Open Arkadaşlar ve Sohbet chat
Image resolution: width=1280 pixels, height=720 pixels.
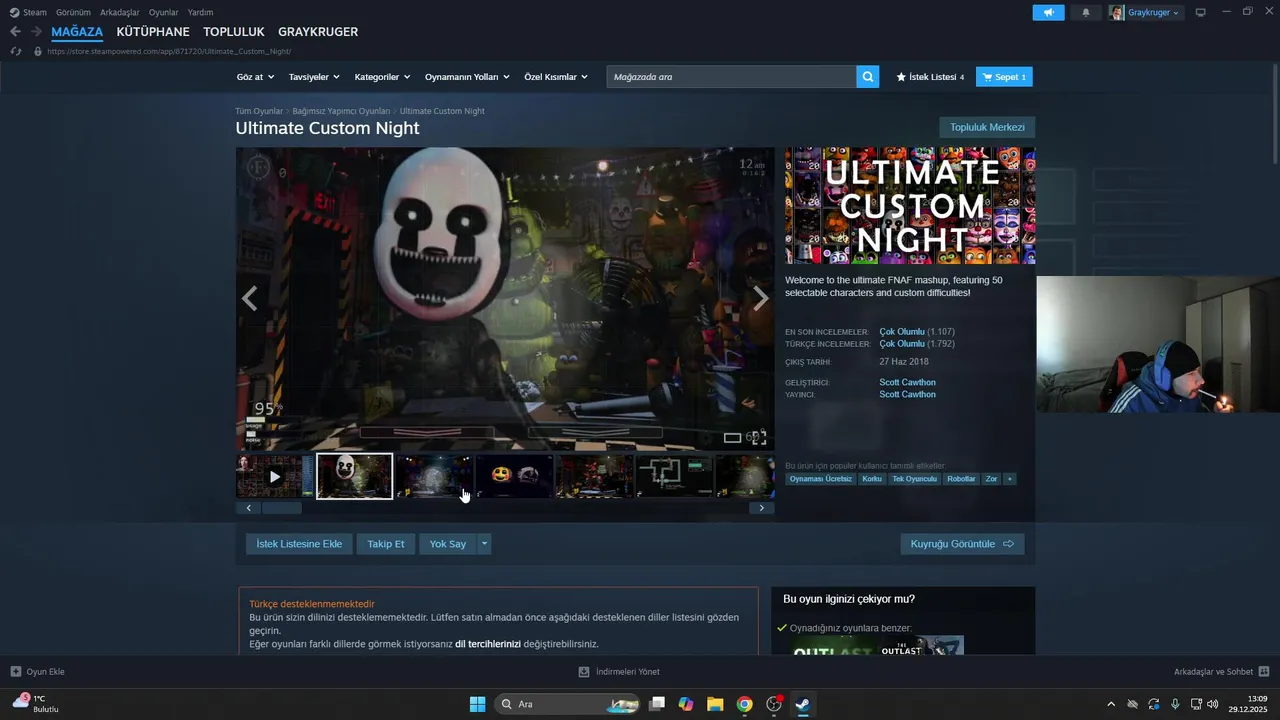coord(1222,672)
